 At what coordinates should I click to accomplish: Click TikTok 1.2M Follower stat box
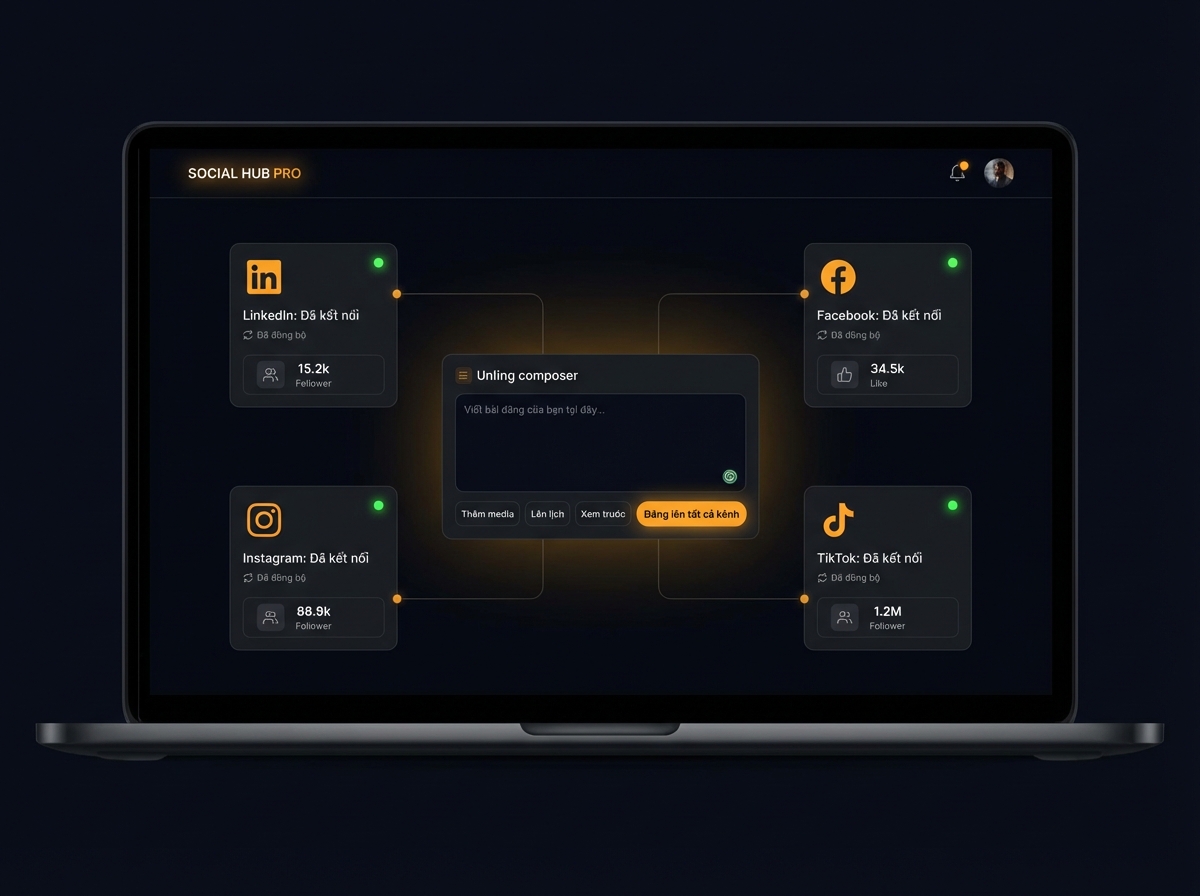(x=887, y=618)
